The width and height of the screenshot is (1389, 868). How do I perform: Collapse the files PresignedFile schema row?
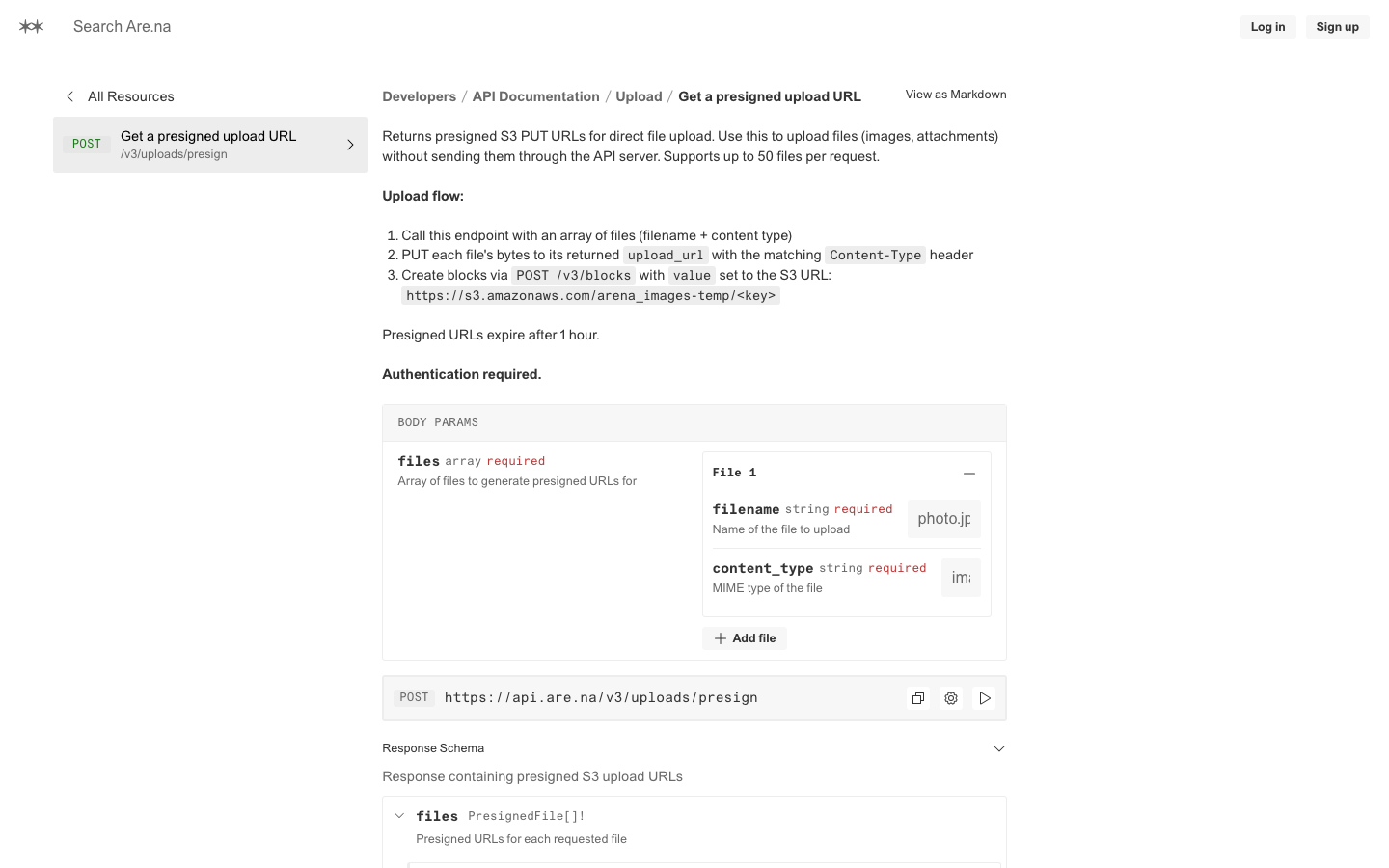(x=399, y=816)
